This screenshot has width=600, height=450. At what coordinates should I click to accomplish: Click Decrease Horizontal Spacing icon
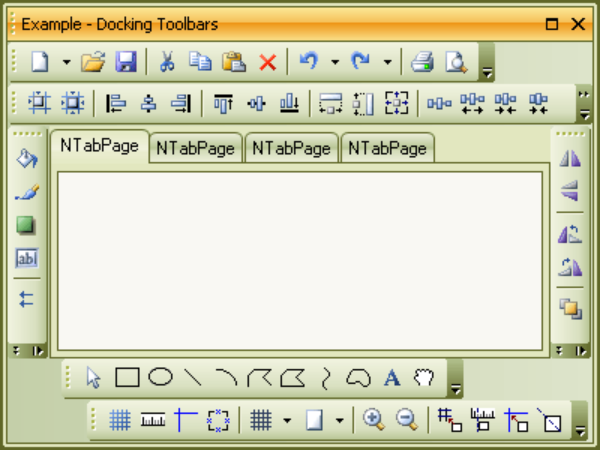[x=505, y=104]
